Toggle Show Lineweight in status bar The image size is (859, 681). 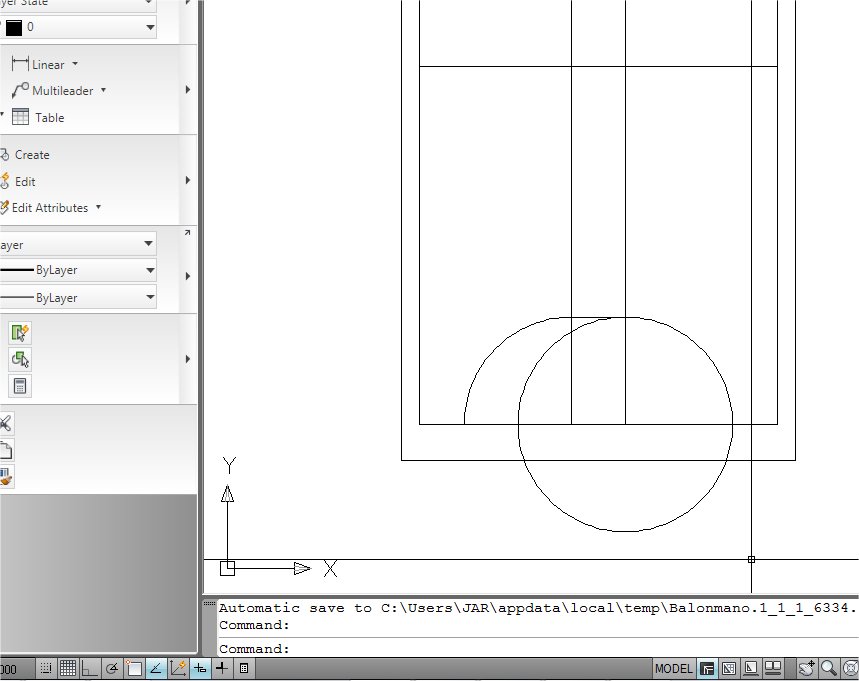click(x=222, y=668)
